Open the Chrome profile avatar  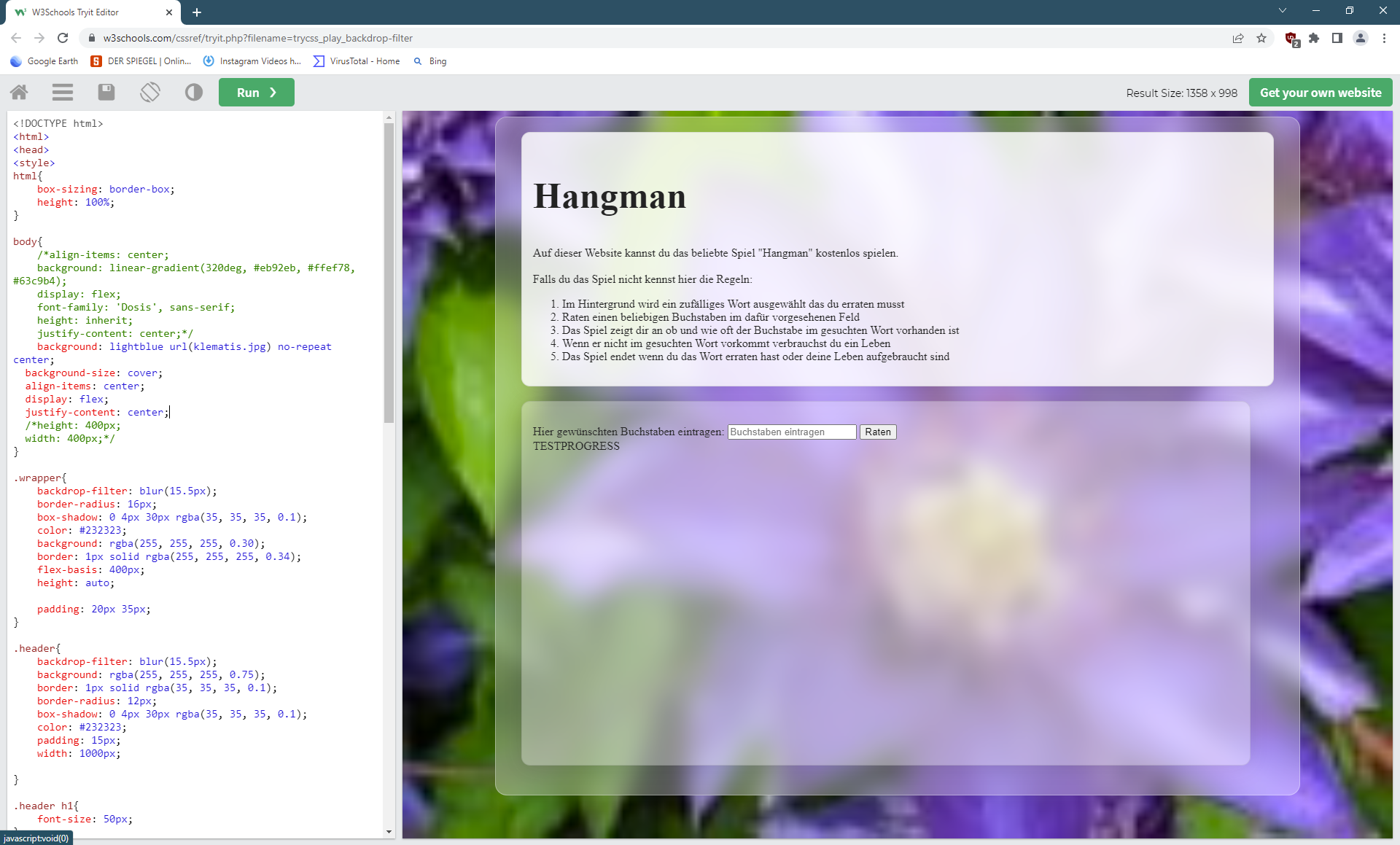[1360, 38]
